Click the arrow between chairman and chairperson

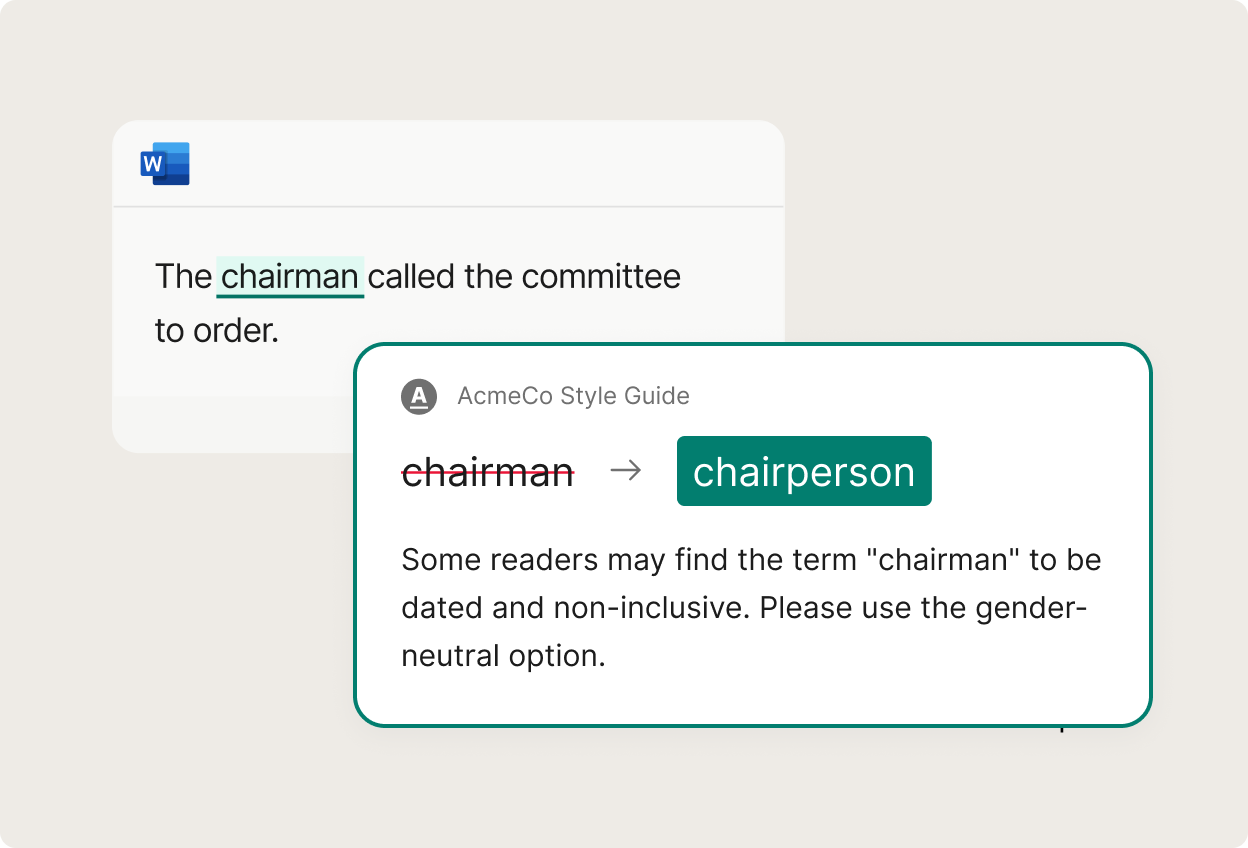tap(626, 471)
